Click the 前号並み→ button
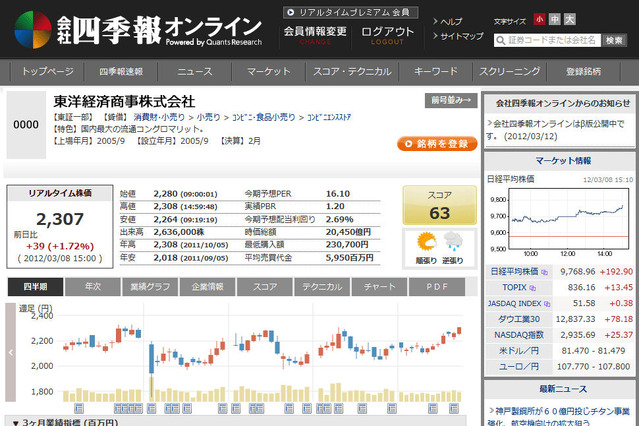This screenshot has width=639, height=426. 451,100
